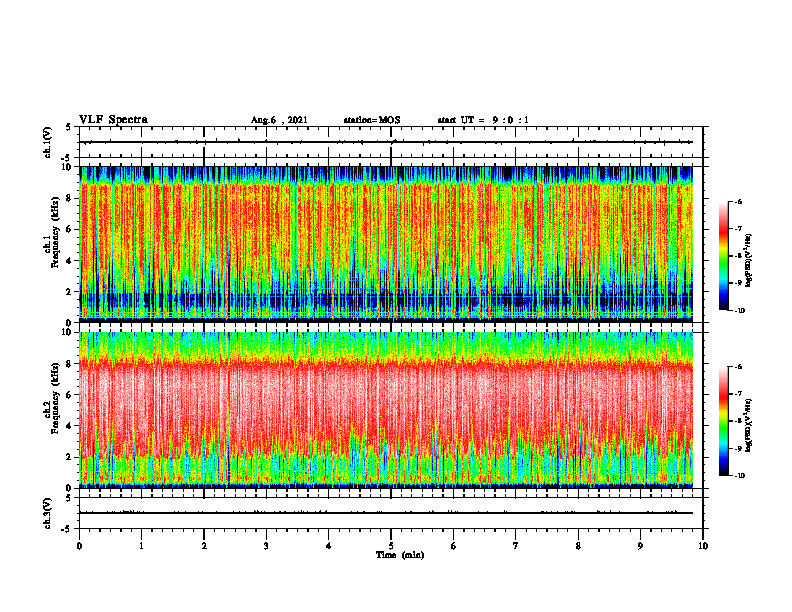
Task: Click the "8" kHz tick on the ch.1 frequency axis
Action: click(69, 198)
